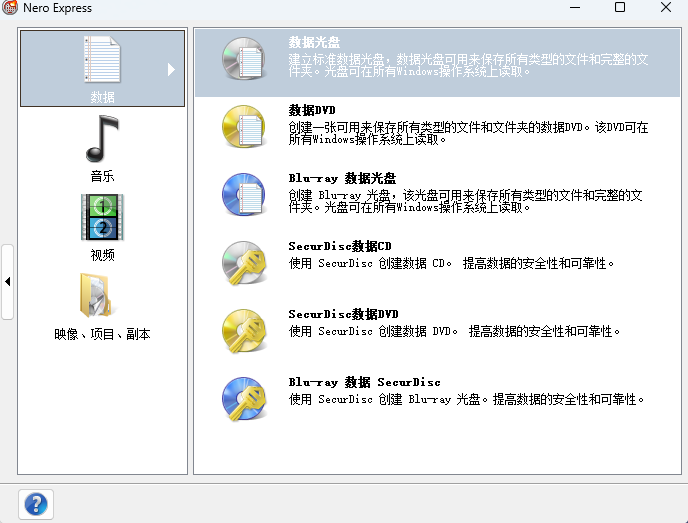Choose the 数据光盘 title text

[x=314, y=43]
